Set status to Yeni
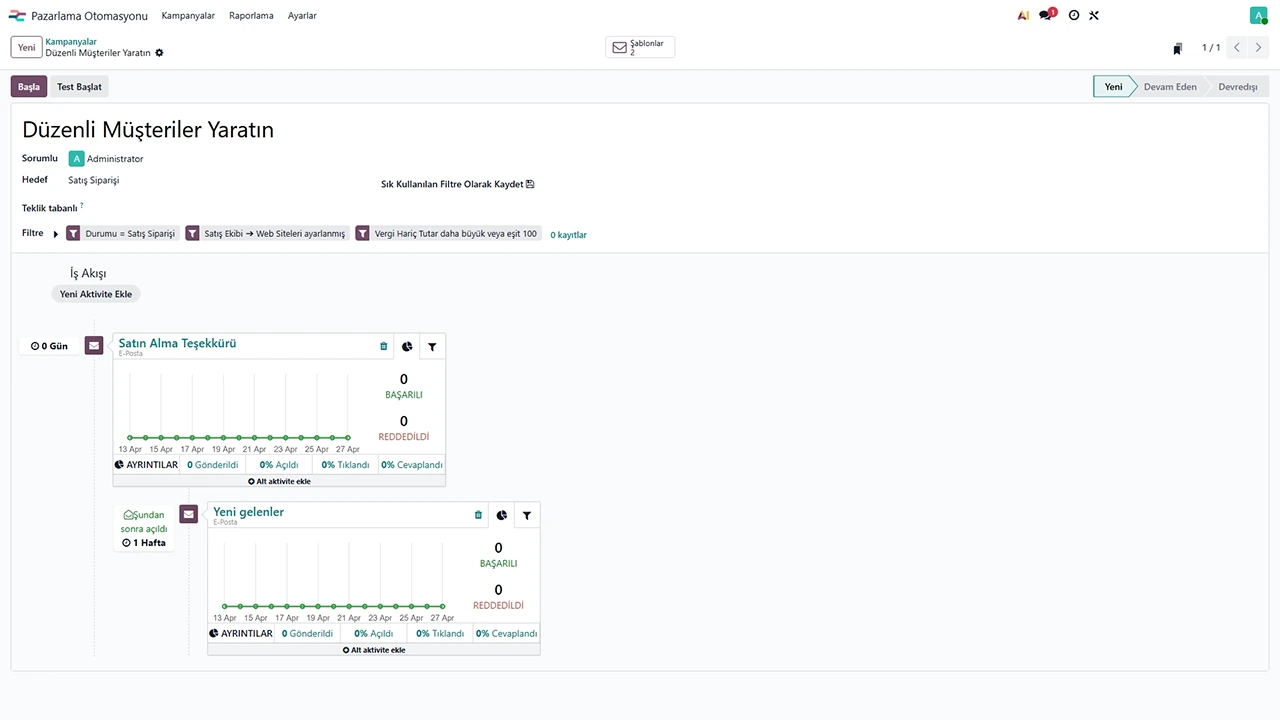Image resolution: width=1280 pixels, height=720 pixels. point(1113,87)
